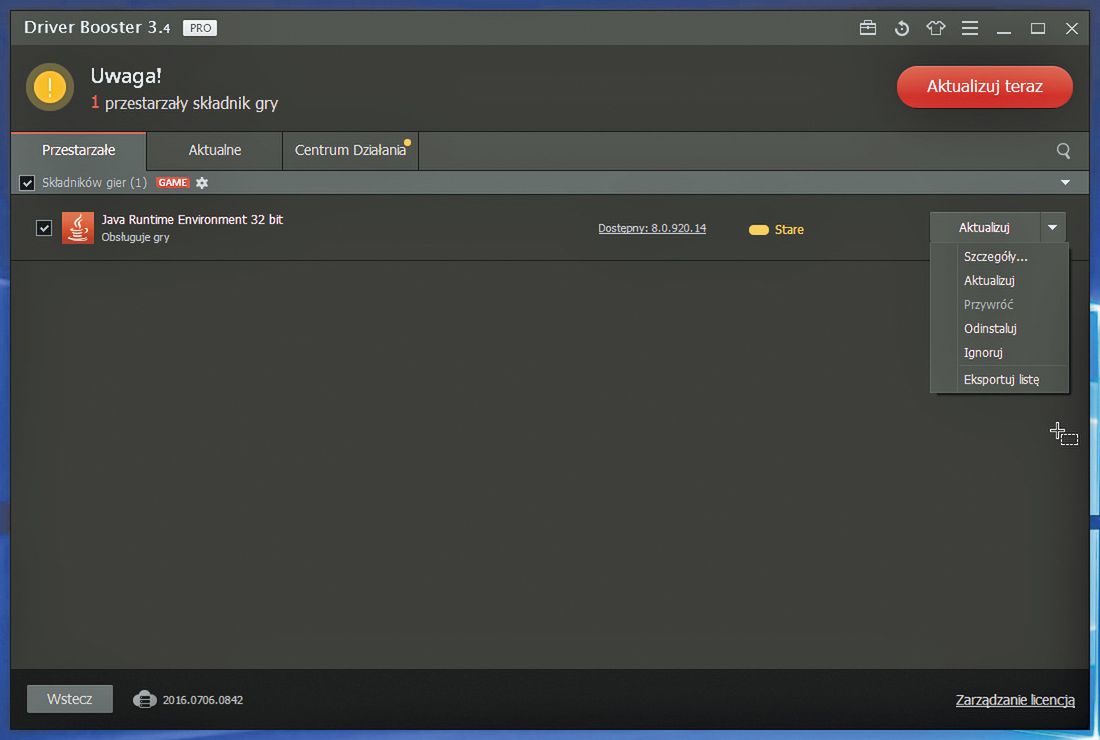Click the PRO badge in the title bar
This screenshot has height=740, width=1100.
tap(200, 28)
